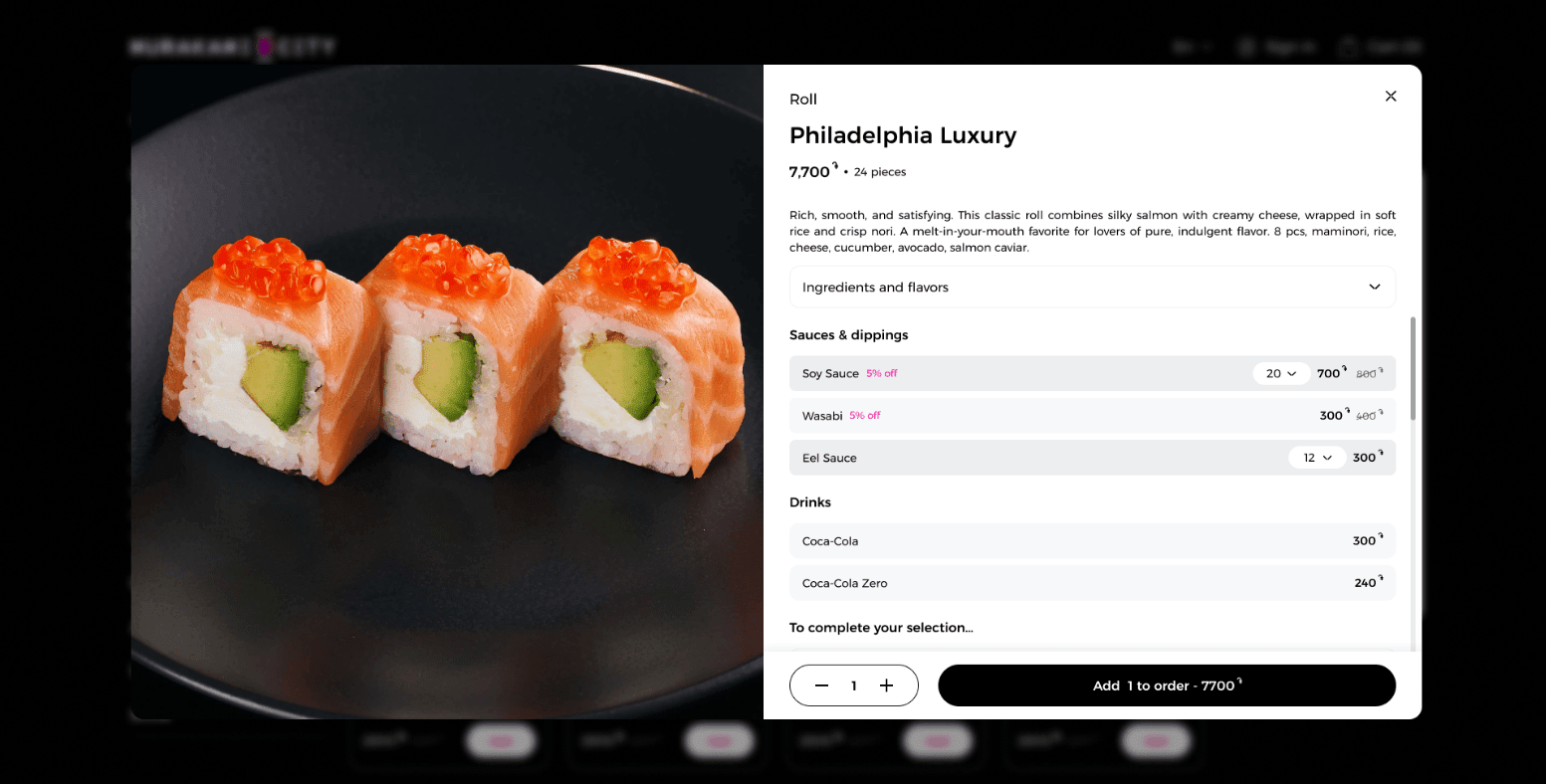Open the language selector in header
1546x784 pixels.
click(x=1193, y=46)
